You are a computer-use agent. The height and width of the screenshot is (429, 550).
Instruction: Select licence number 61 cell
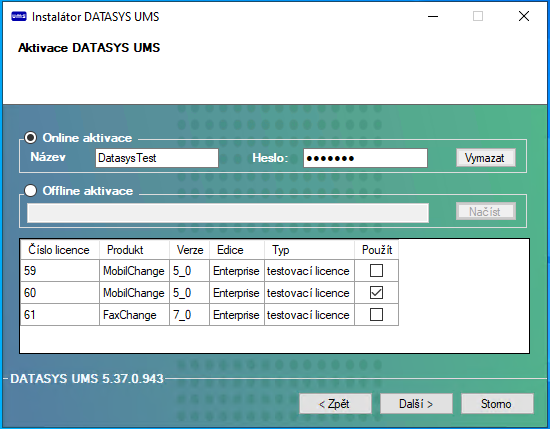[60, 315]
